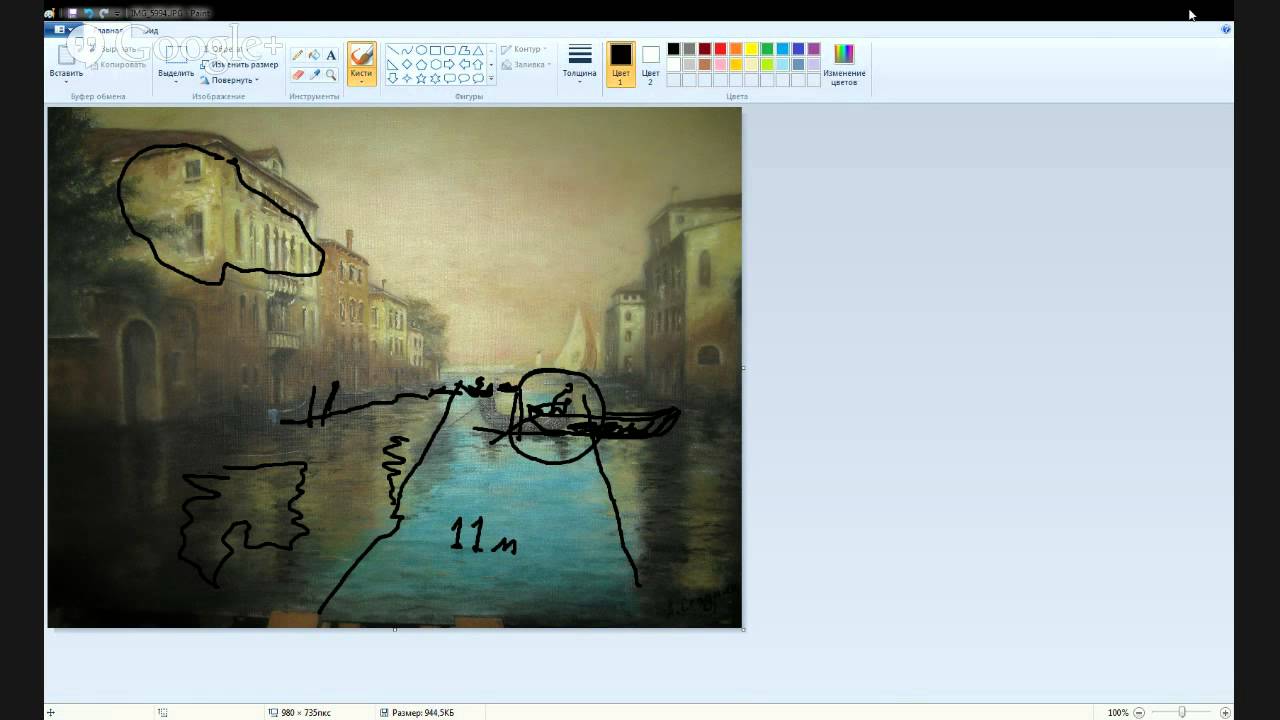Open the Контур outline dropdown
The width and height of the screenshot is (1280, 720).
click(522, 49)
